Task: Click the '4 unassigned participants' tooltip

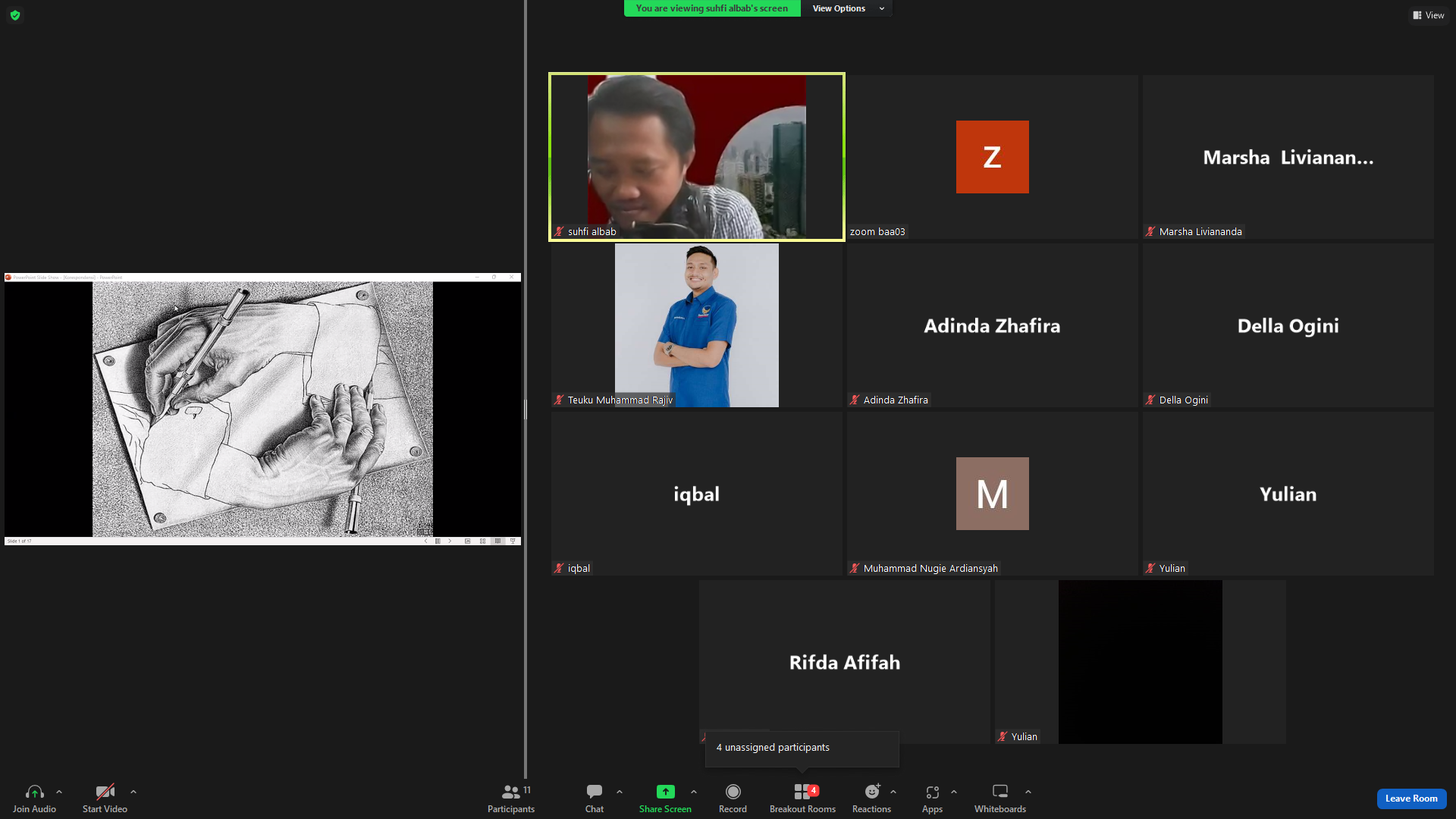Action: click(802, 748)
